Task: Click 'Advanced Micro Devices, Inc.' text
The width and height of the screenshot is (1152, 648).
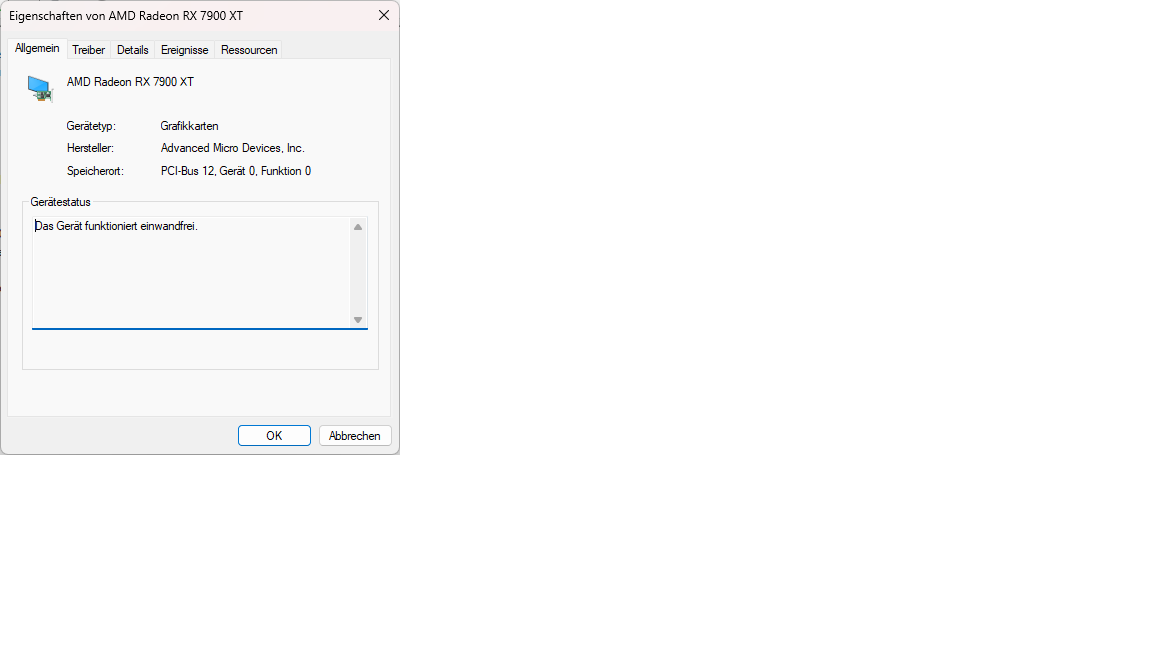Action: click(232, 148)
